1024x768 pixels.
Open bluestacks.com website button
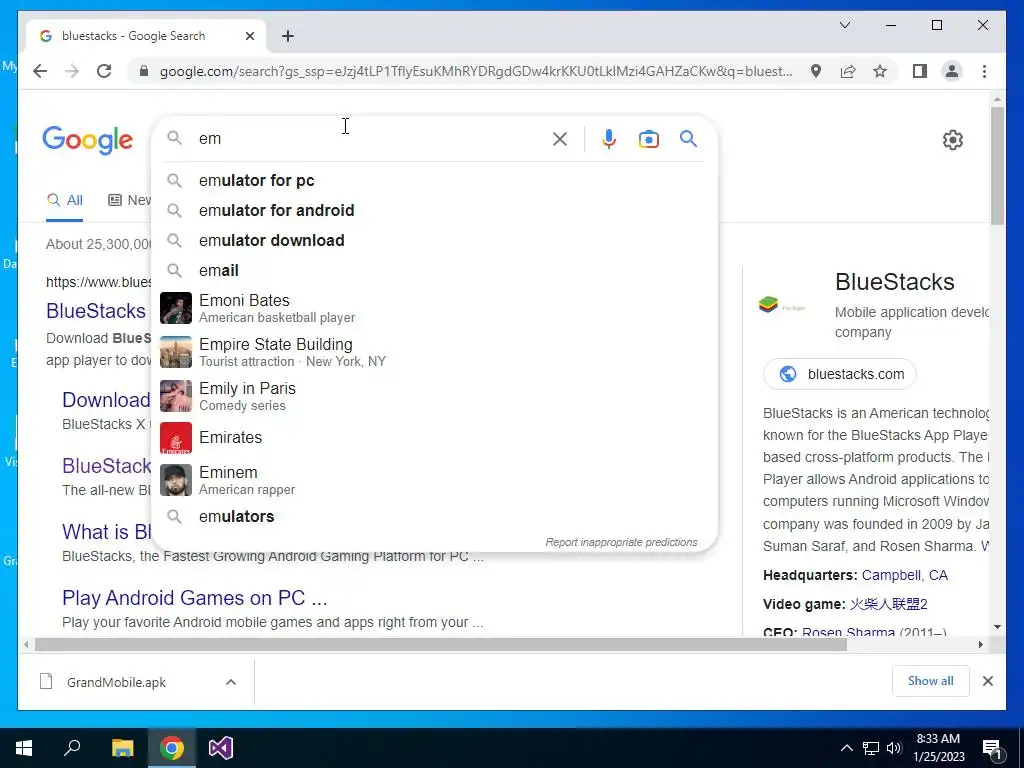pos(840,374)
